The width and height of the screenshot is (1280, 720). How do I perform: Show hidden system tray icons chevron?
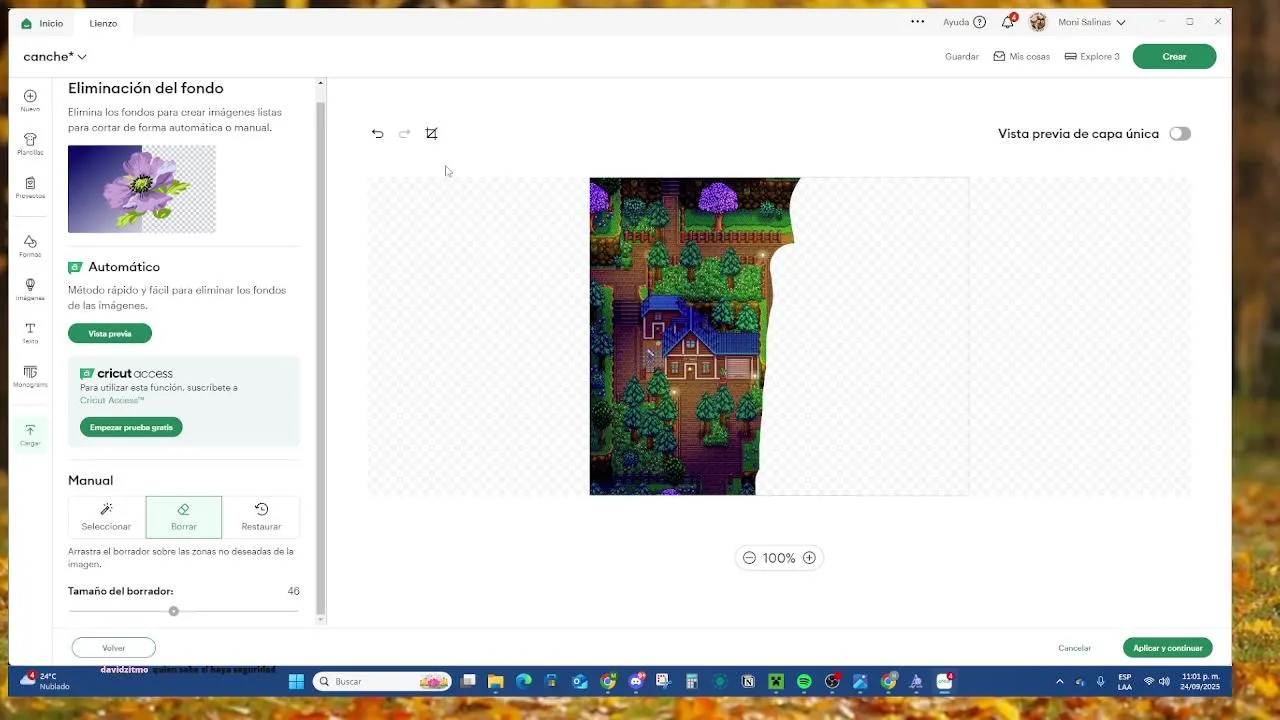[1060, 682]
